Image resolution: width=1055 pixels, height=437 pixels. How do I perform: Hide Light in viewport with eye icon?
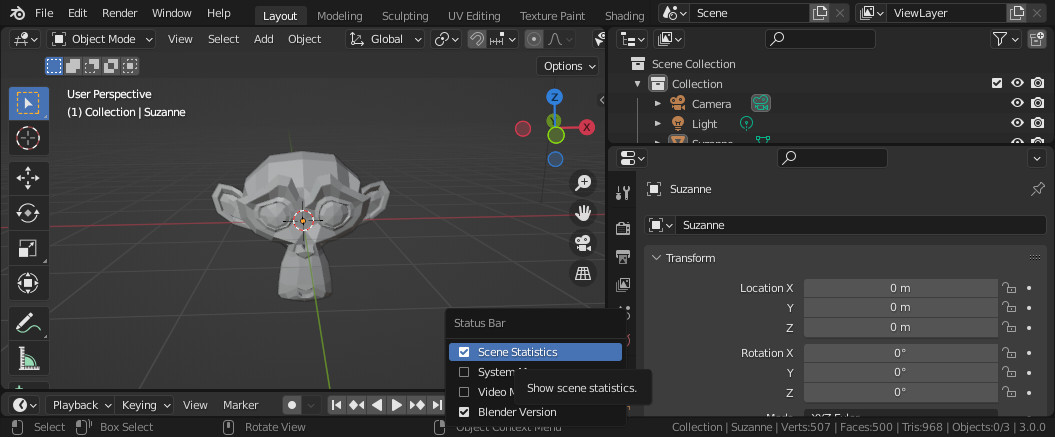point(1017,123)
